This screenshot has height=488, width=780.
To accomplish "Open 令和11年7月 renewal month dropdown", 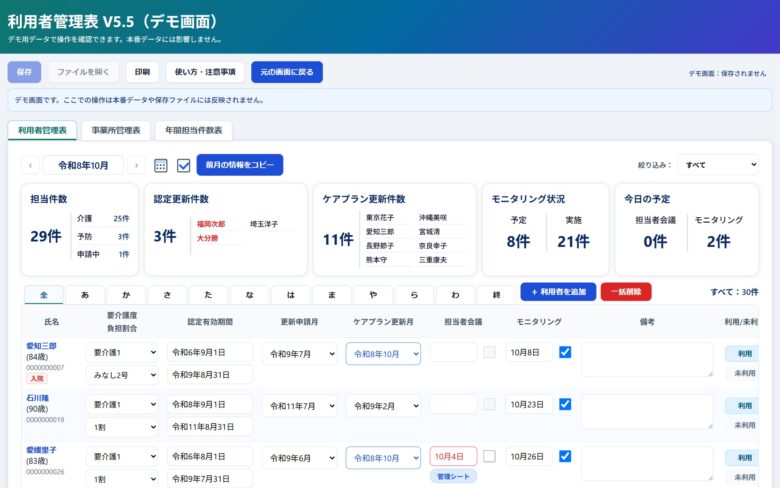I will point(299,406).
